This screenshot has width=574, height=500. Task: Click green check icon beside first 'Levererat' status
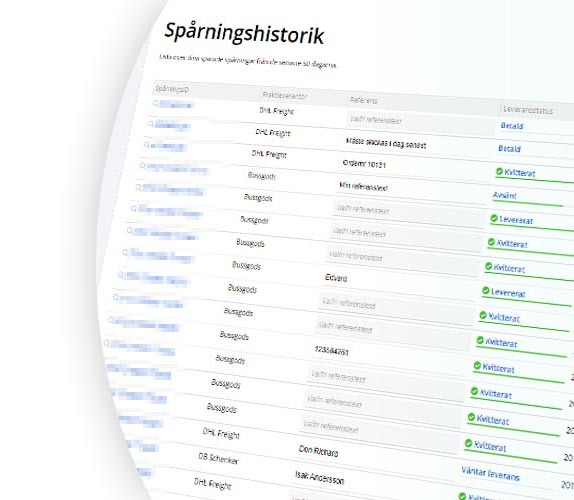(x=494, y=218)
